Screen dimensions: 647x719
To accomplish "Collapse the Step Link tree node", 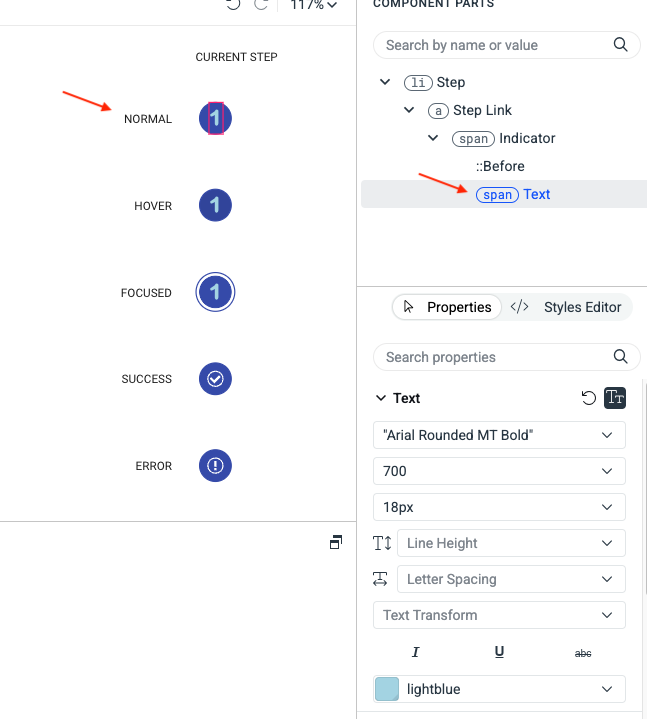I will click(410, 110).
